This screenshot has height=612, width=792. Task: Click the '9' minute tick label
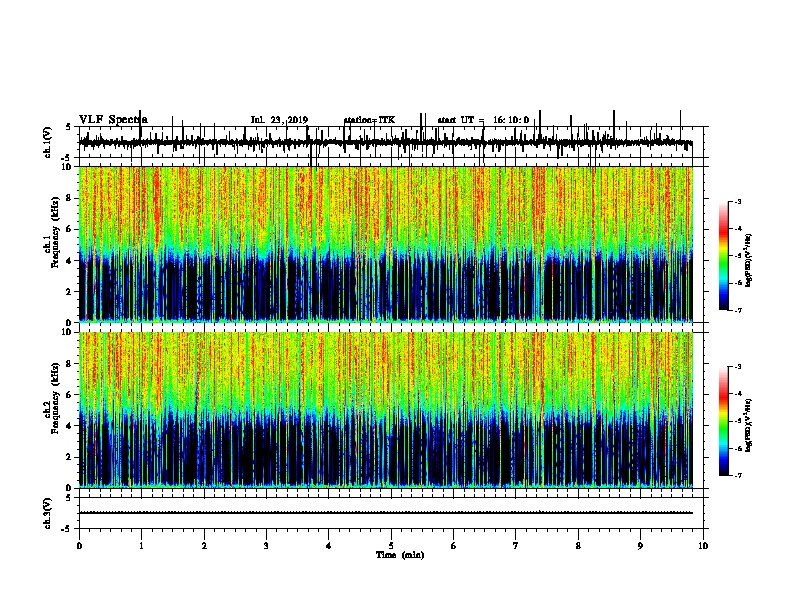pyautogui.click(x=640, y=545)
